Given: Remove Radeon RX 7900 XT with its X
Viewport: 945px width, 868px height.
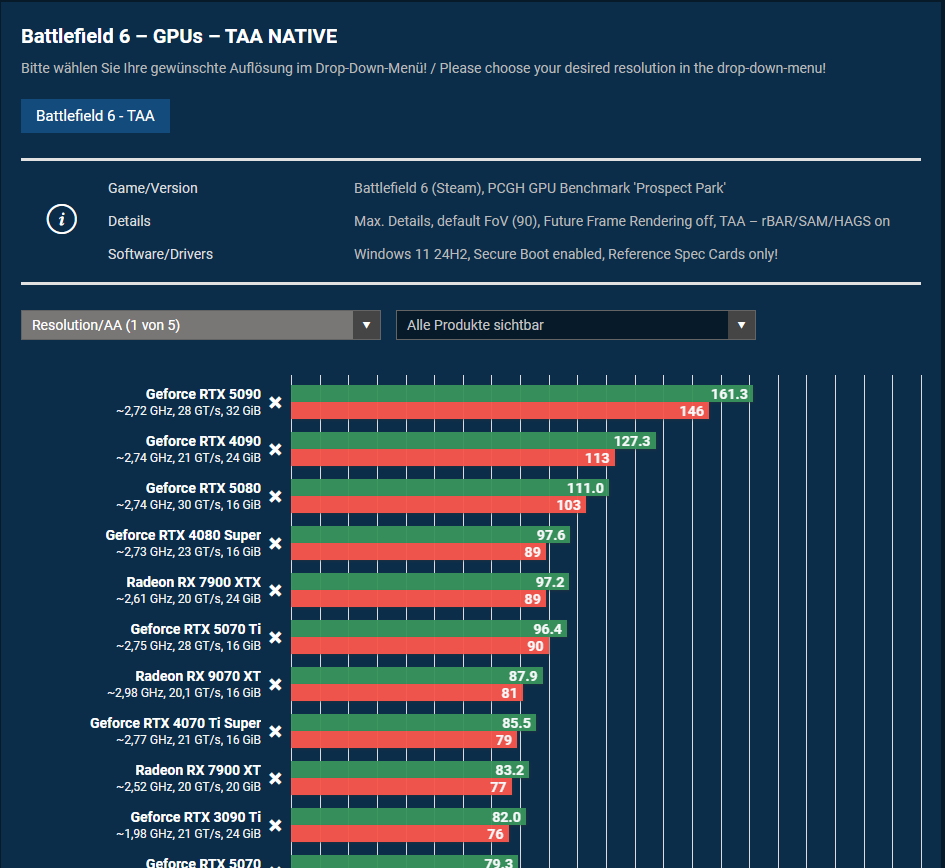Looking at the screenshot, I should (x=275, y=779).
